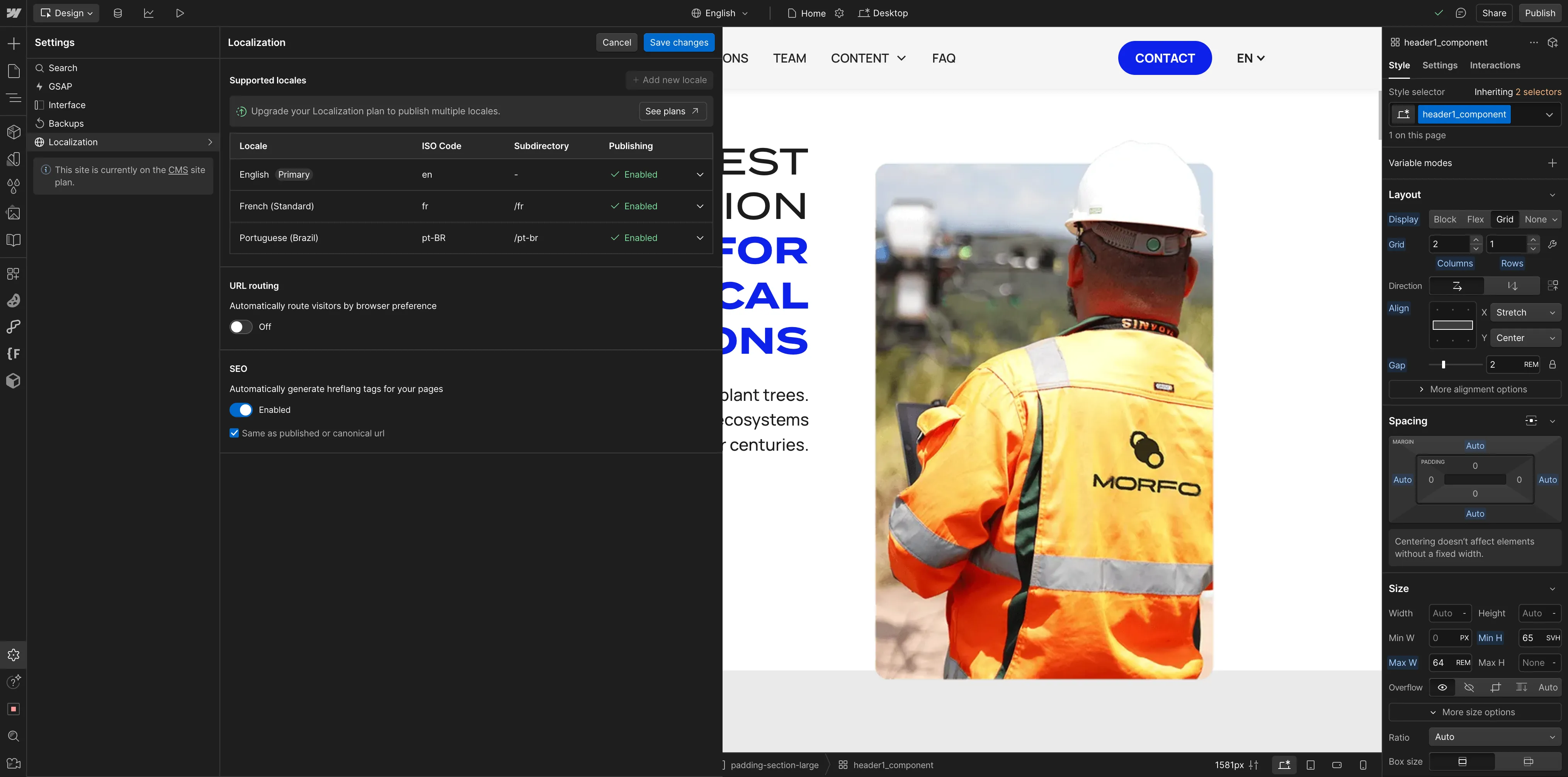Open the Variables droplets icon
Screen dimensions: 1568x777
(x=14, y=186)
